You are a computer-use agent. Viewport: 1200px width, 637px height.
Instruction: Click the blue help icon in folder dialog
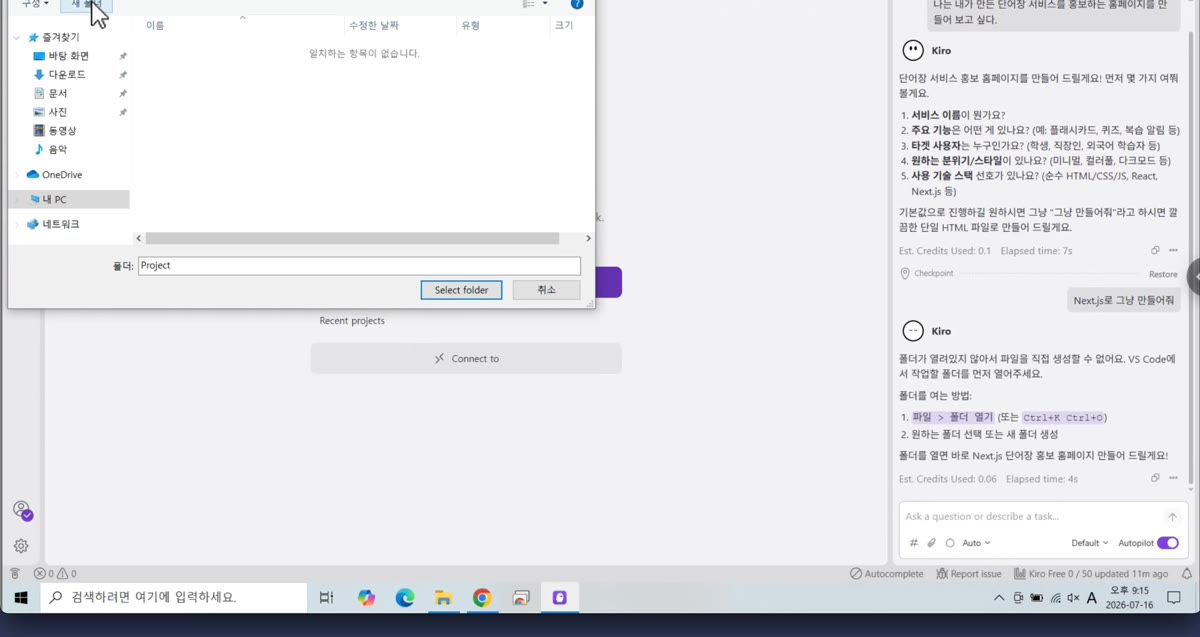577,4
